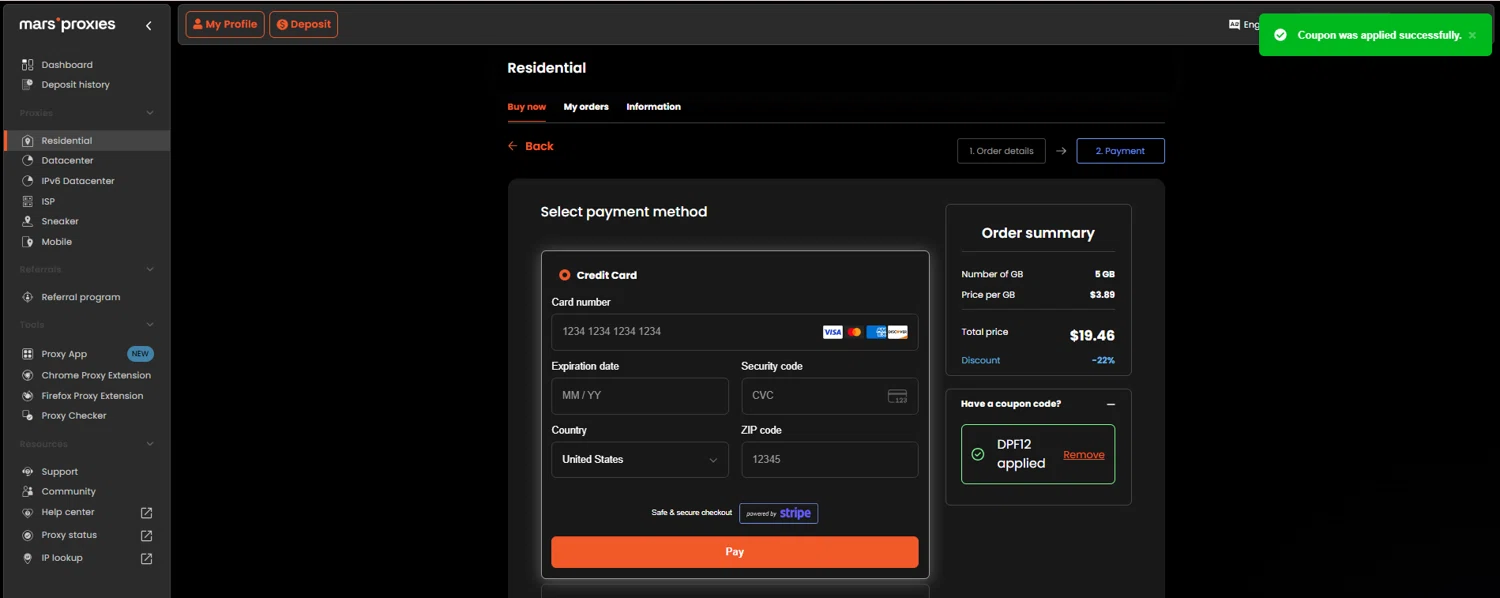Open the Country dropdown showing United States
This screenshot has height=598, width=1500.
(640, 460)
